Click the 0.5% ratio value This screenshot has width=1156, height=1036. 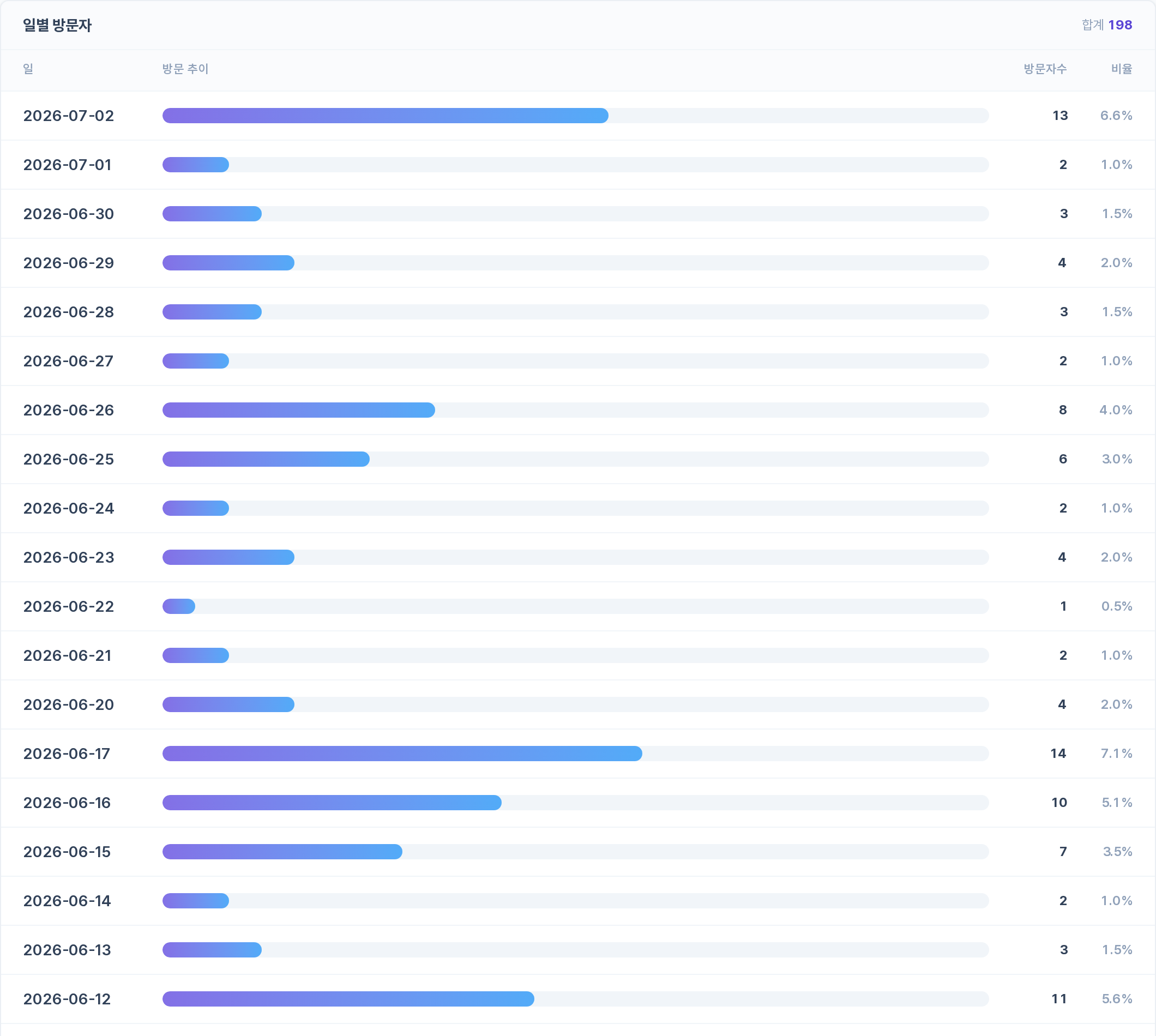point(1117,606)
